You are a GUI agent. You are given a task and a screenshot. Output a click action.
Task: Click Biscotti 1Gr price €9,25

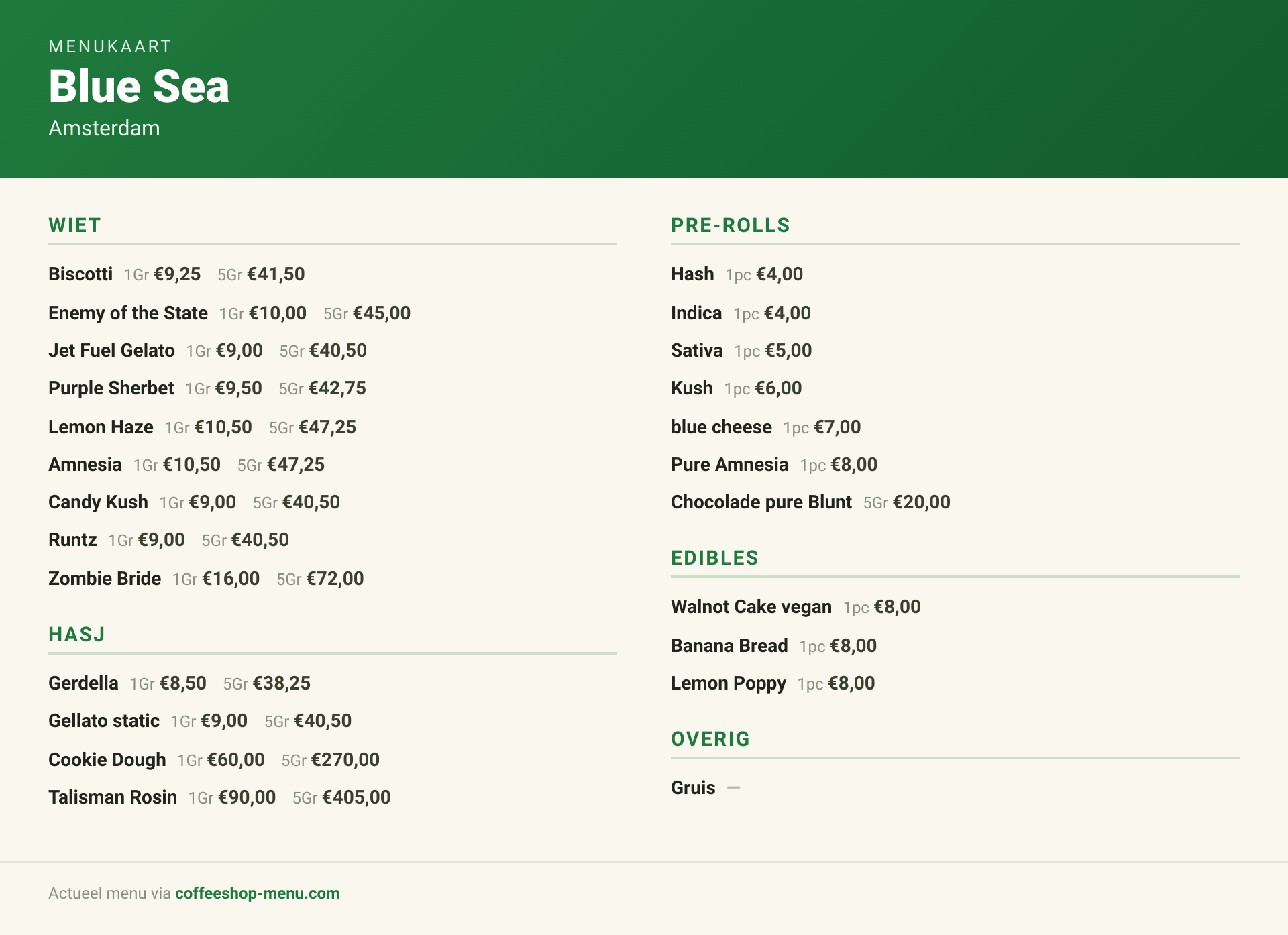point(177,274)
